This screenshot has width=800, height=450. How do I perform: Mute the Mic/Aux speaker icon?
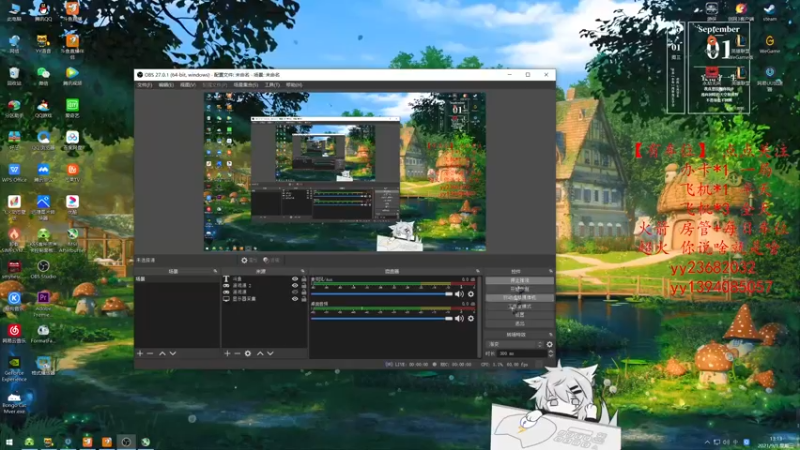coord(460,294)
